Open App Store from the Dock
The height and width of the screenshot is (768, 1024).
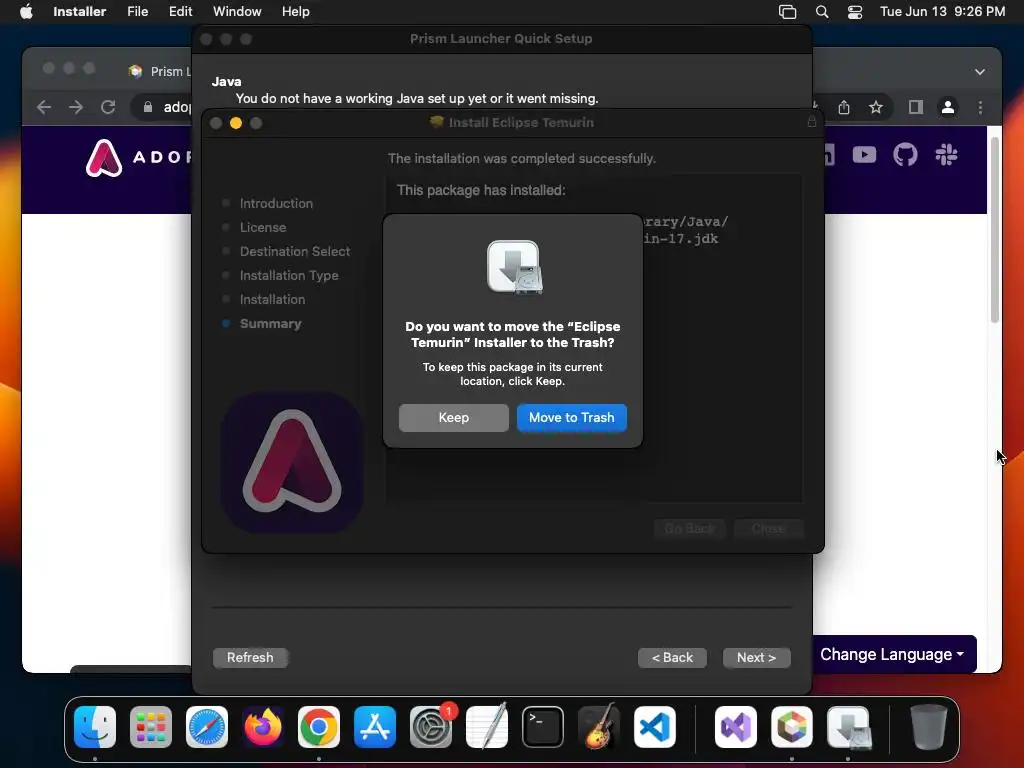pos(375,727)
